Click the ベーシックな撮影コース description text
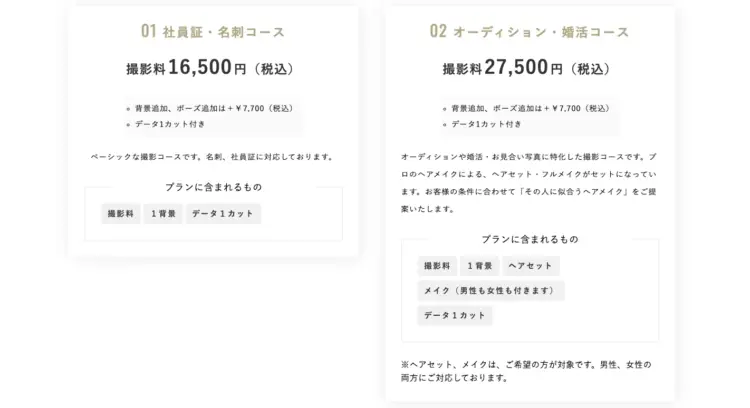 pos(213,157)
